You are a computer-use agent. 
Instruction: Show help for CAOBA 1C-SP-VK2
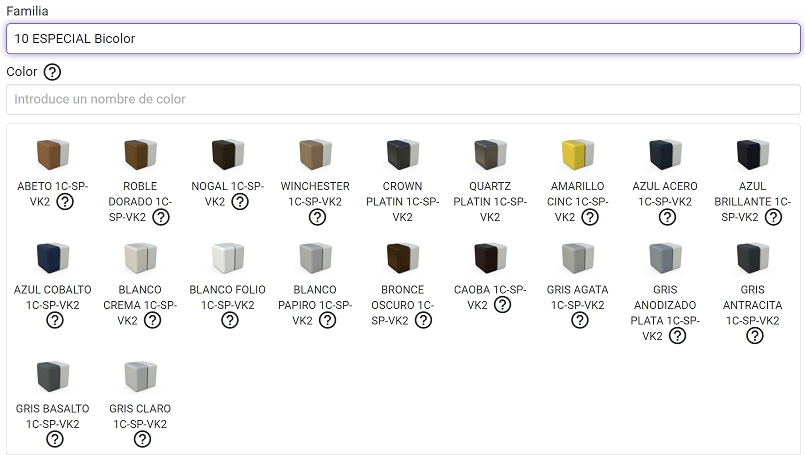(x=502, y=305)
